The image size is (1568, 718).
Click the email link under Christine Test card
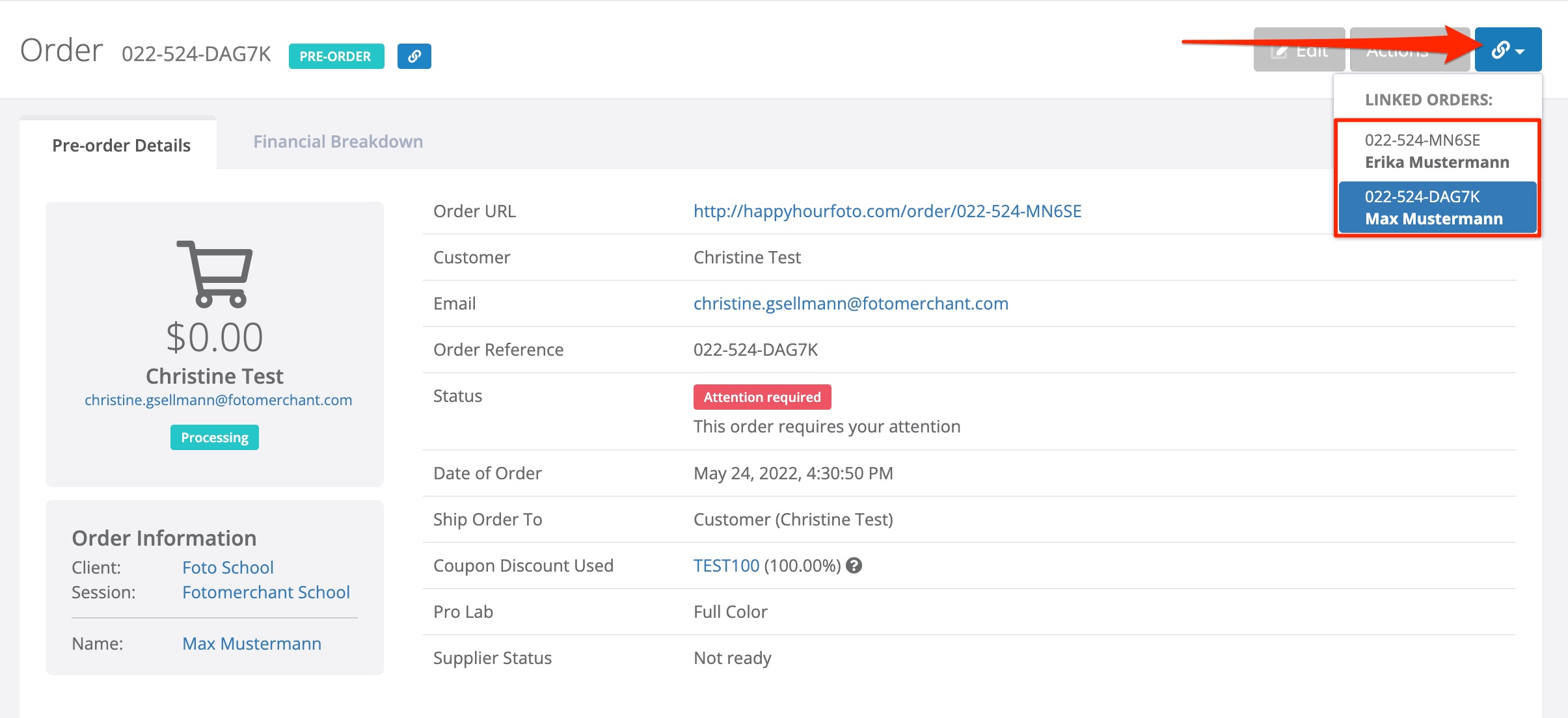[x=218, y=400]
